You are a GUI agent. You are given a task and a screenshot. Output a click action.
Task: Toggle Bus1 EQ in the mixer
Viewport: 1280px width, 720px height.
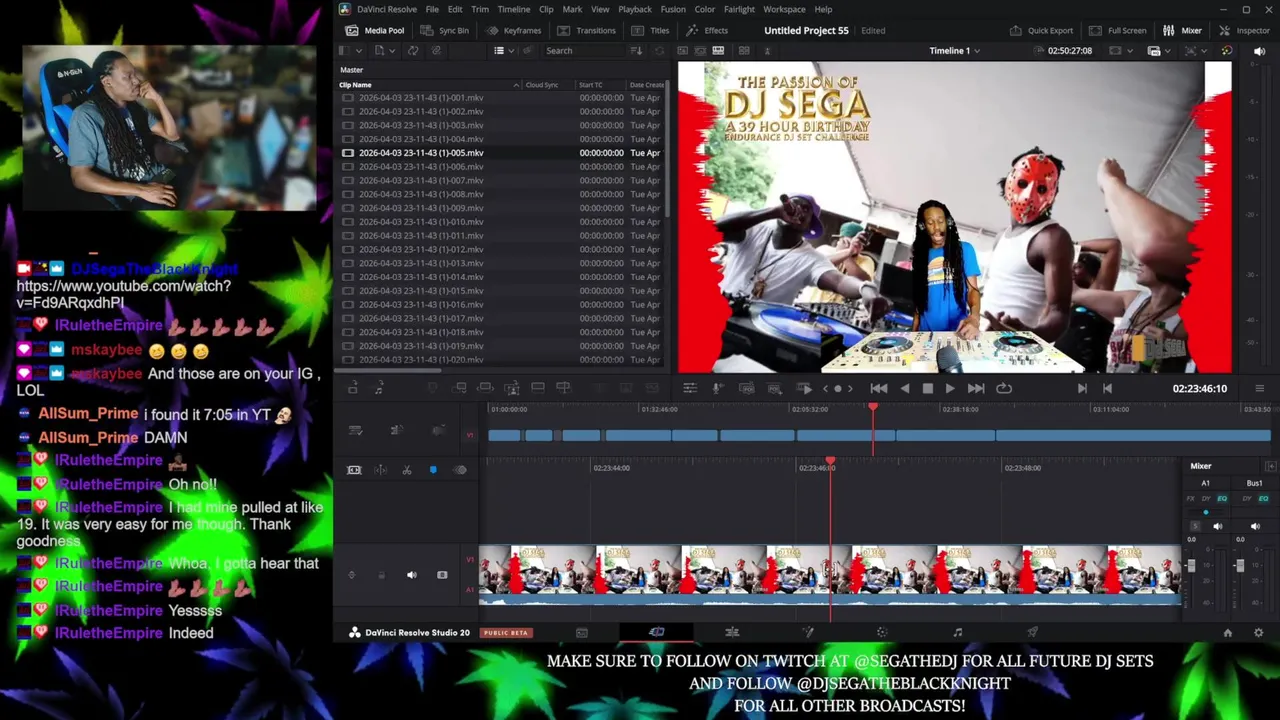click(x=1264, y=499)
